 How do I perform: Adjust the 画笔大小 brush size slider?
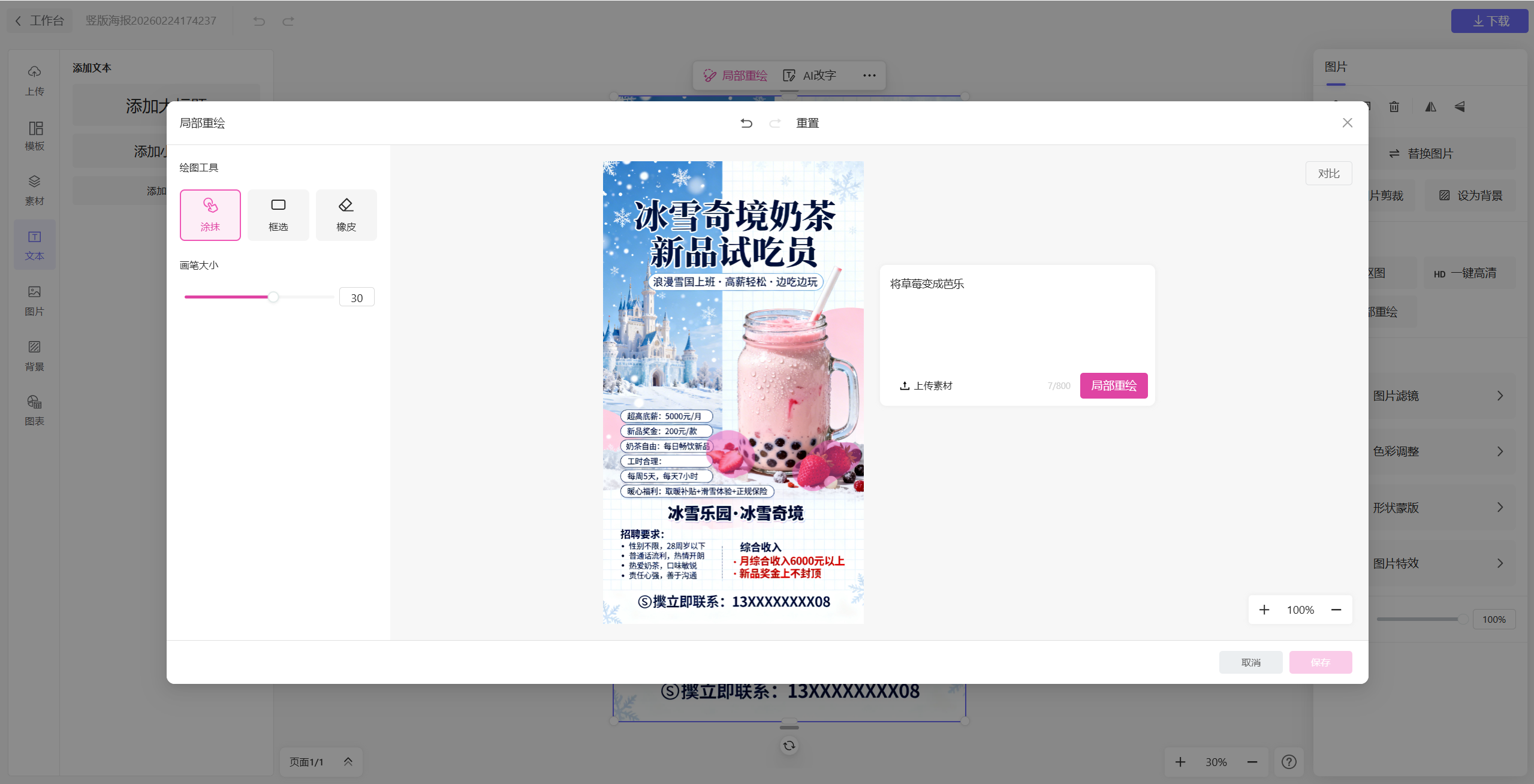click(273, 297)
